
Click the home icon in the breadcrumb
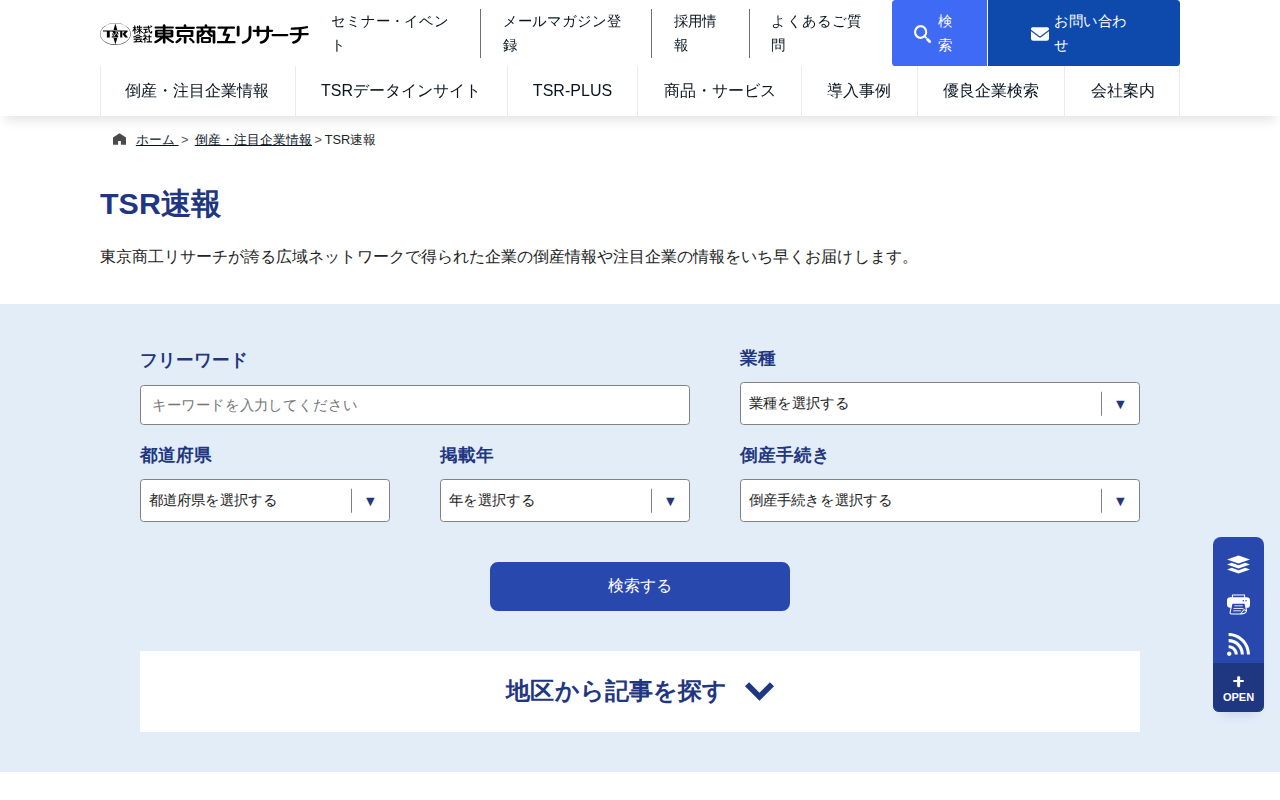coord(117,139)
